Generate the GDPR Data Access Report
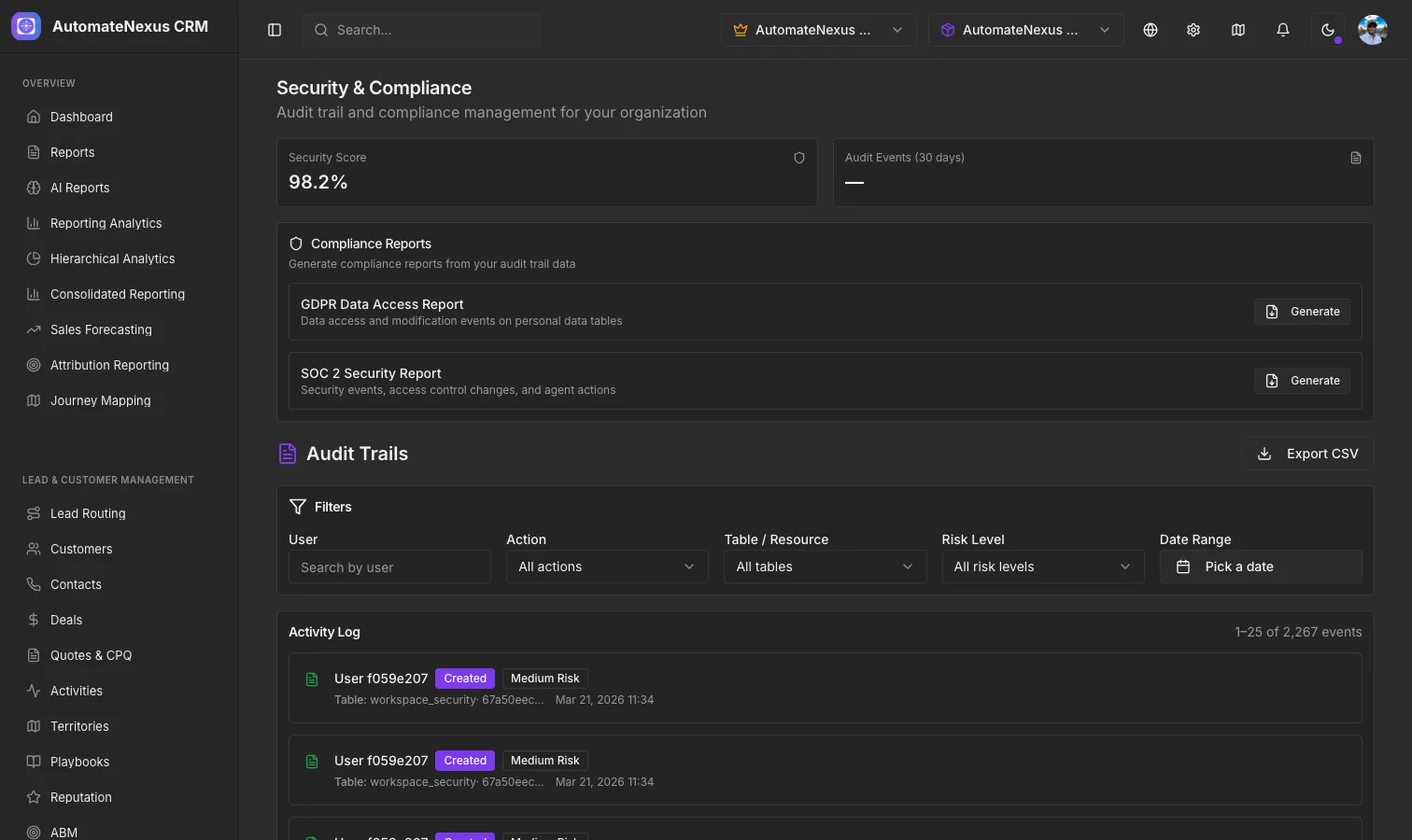The width and height of the screenshot is (1412, 840). point(1302,312)
